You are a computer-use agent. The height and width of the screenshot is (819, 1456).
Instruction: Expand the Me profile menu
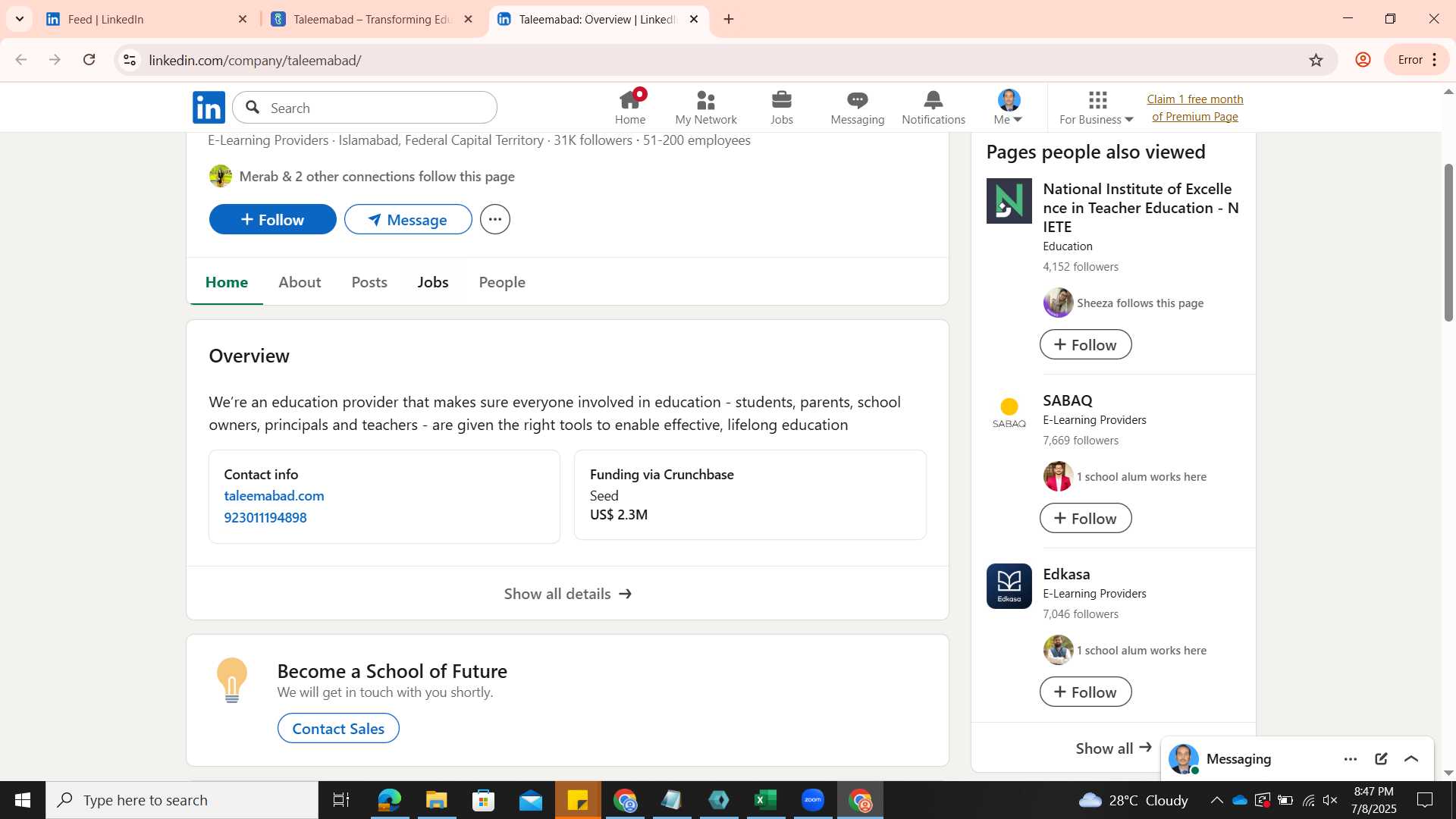(1009, 107)
